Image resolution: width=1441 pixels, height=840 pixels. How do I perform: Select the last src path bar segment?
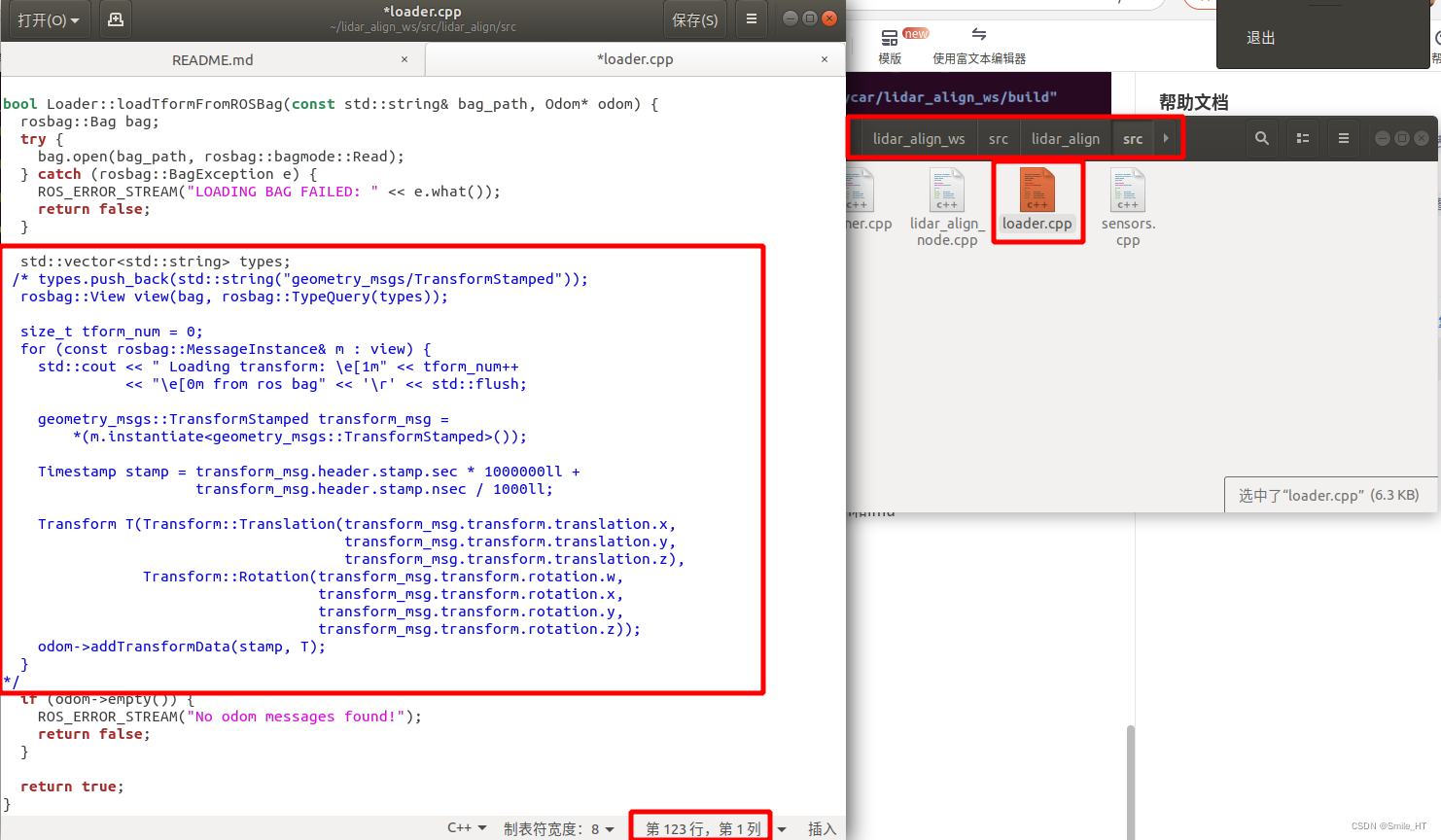(1133, 139)
